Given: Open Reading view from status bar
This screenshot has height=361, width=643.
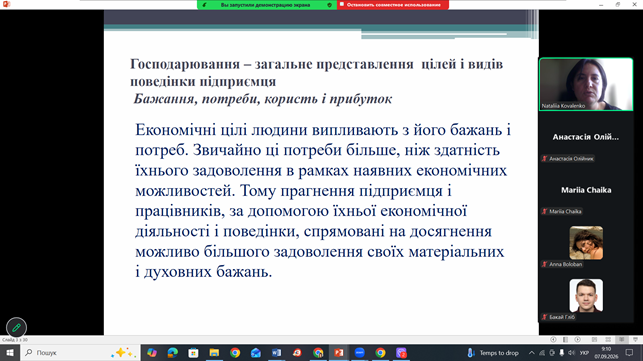Looking at the screenshot, I should pyautogui.click(x=622, y=340).
